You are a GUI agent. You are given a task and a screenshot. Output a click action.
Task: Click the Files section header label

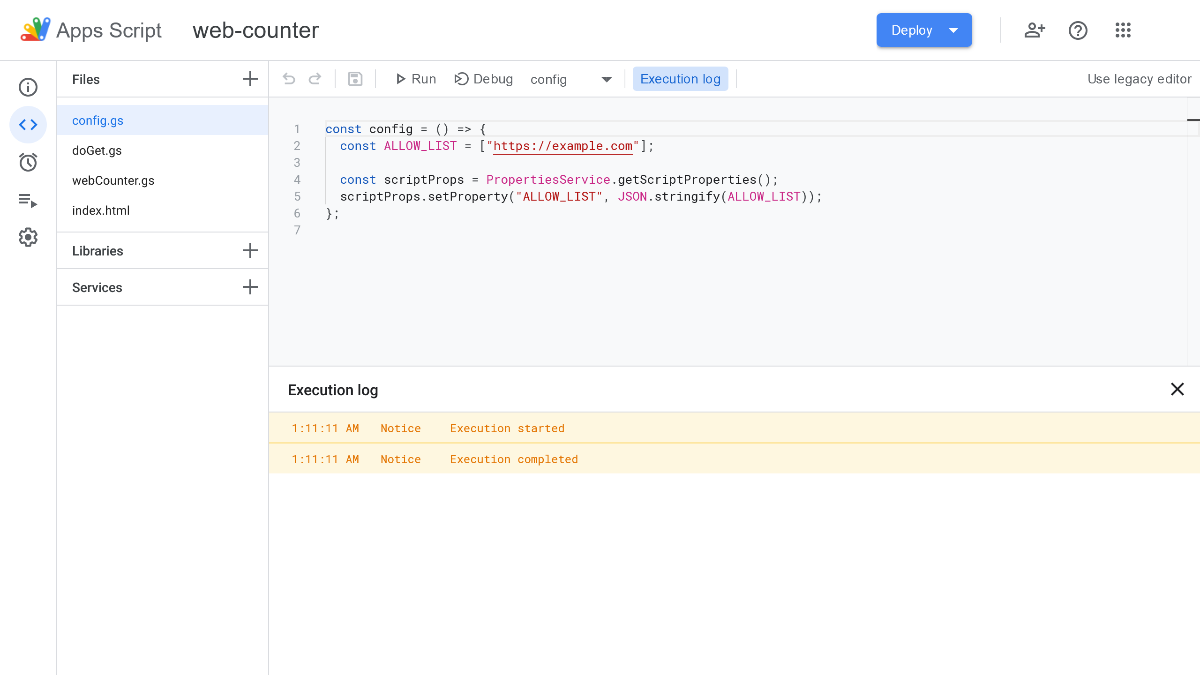pos(86,79)
